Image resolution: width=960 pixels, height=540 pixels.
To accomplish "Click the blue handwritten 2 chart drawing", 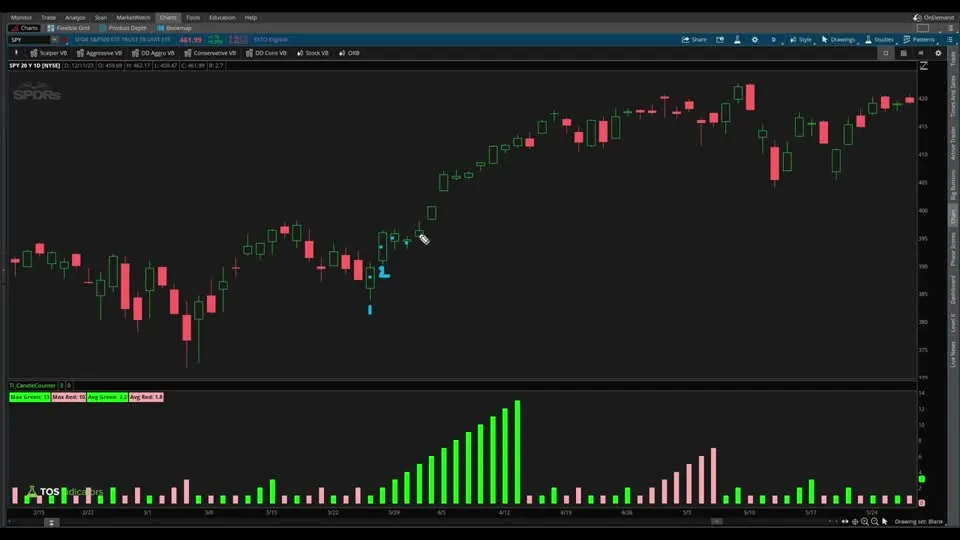I will pyautogui.click(x=384, y=271).
